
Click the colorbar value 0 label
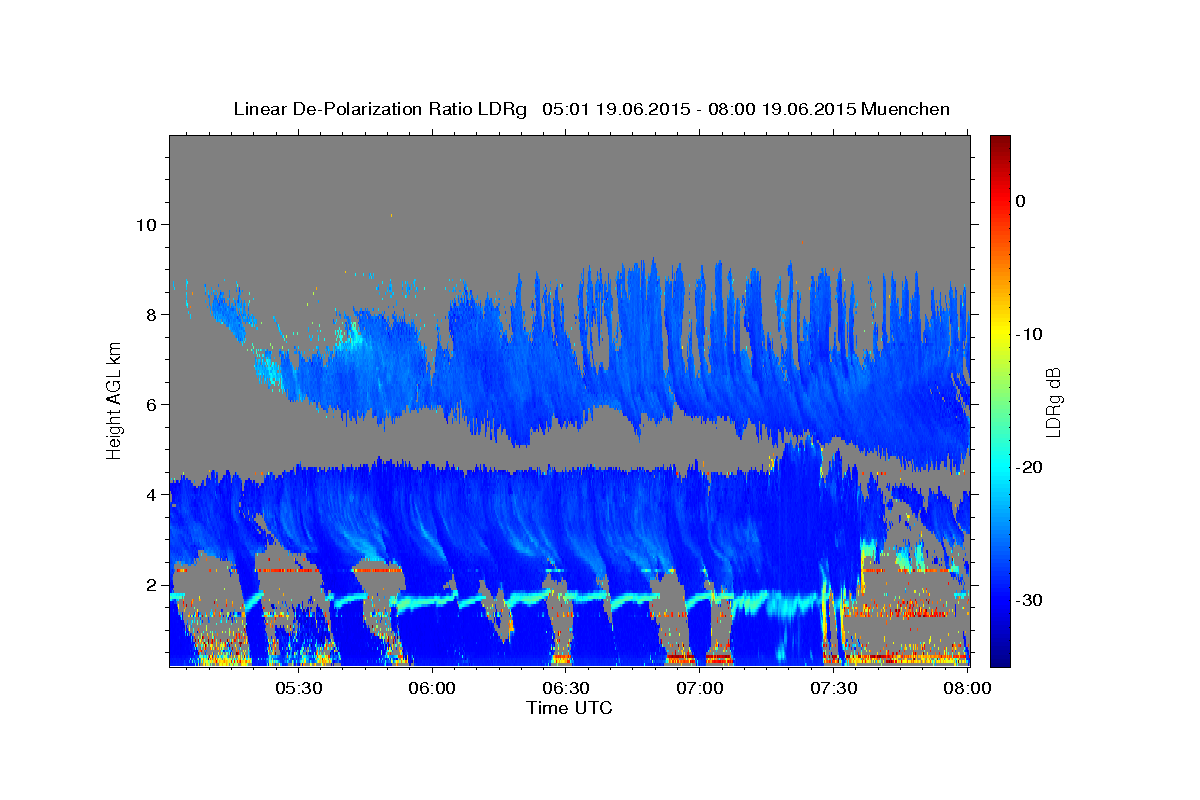tap(1021, 201)
